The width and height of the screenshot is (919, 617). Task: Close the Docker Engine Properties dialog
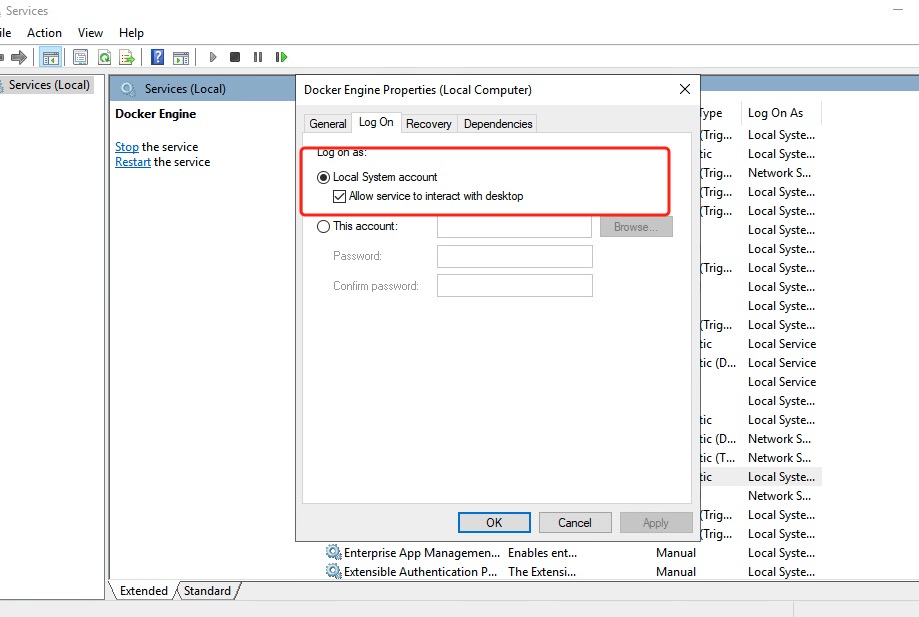click(x=685, y=89)
